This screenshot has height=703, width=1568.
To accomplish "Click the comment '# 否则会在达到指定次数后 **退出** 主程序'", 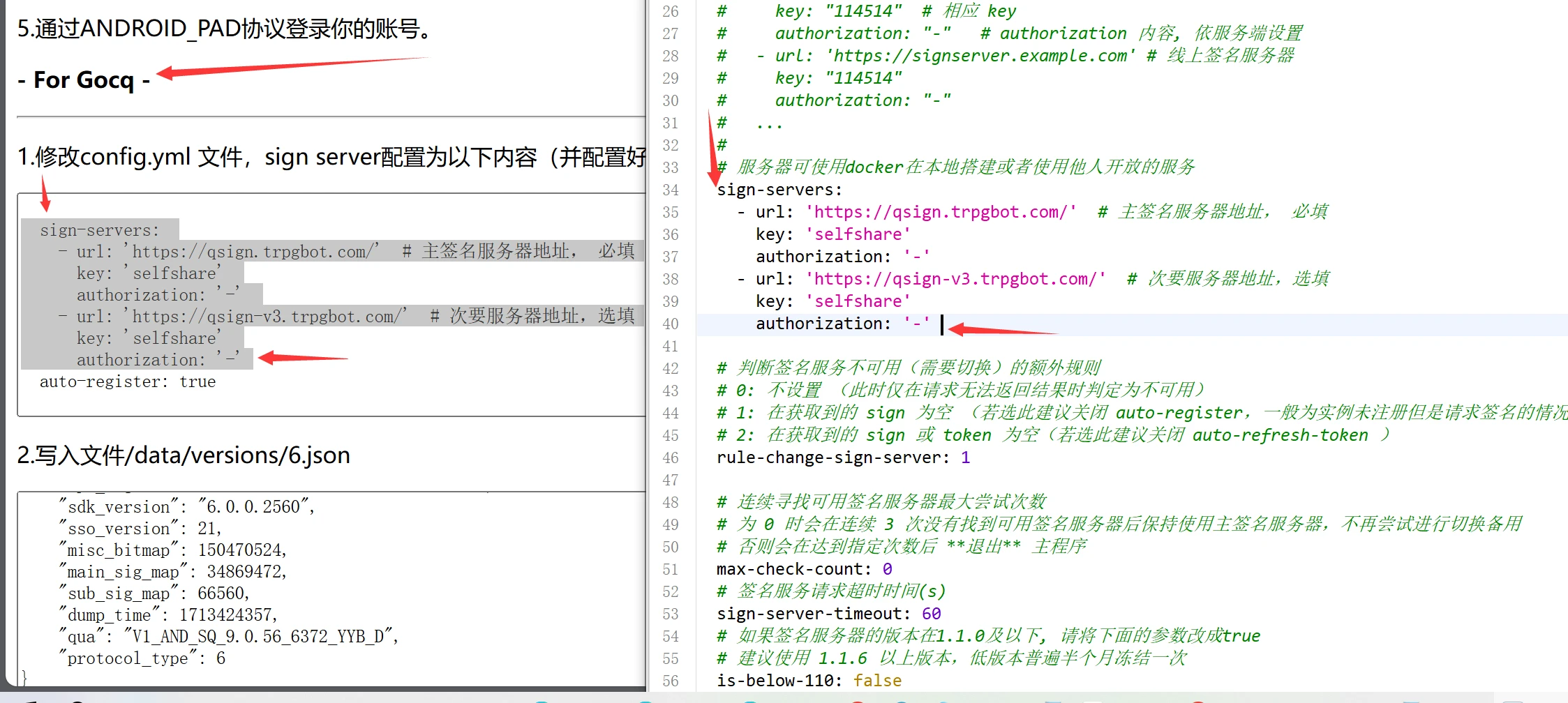I will (902, 547).
